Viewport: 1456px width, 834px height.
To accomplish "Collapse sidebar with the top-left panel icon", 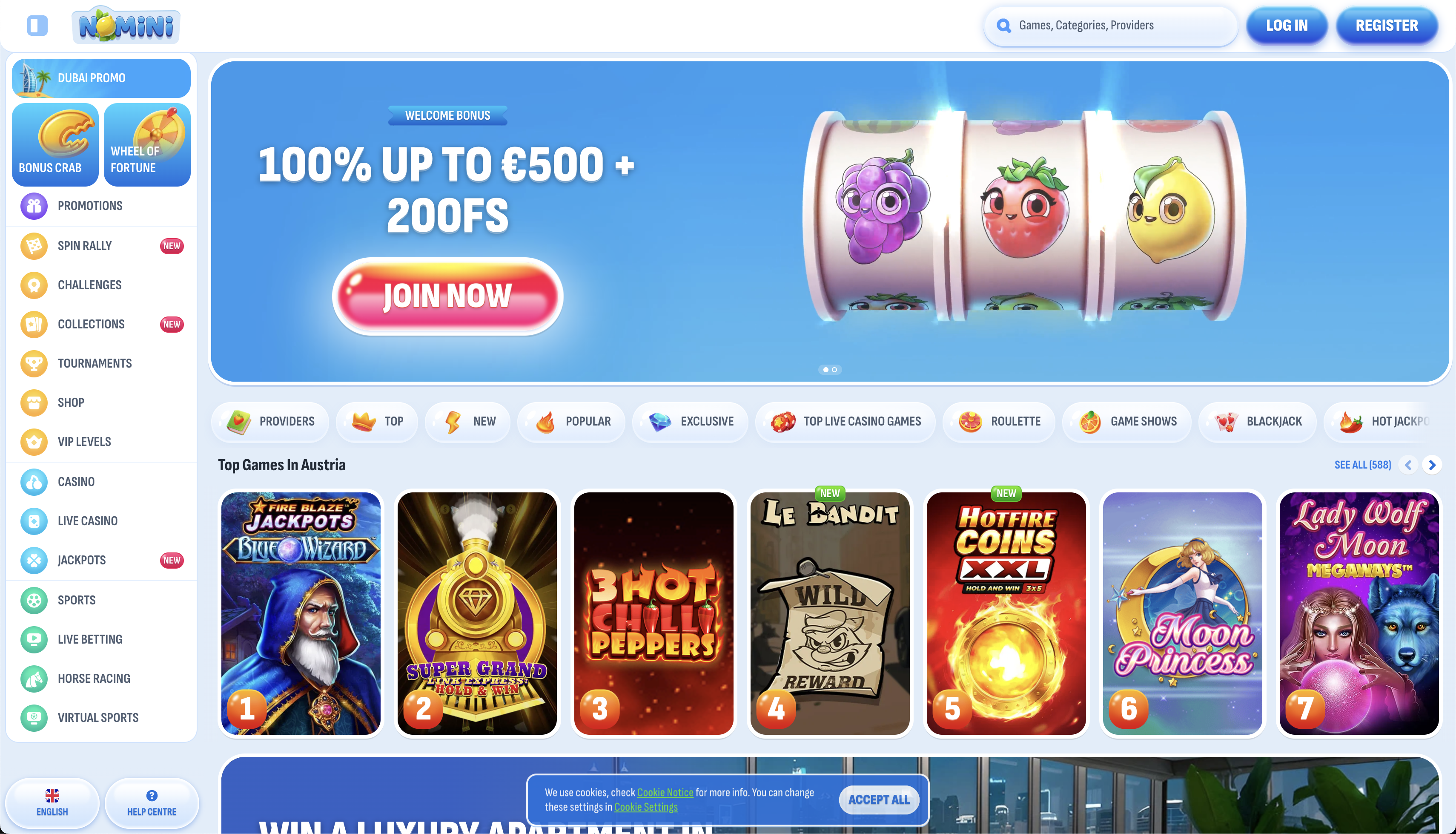I will (37, 25).
